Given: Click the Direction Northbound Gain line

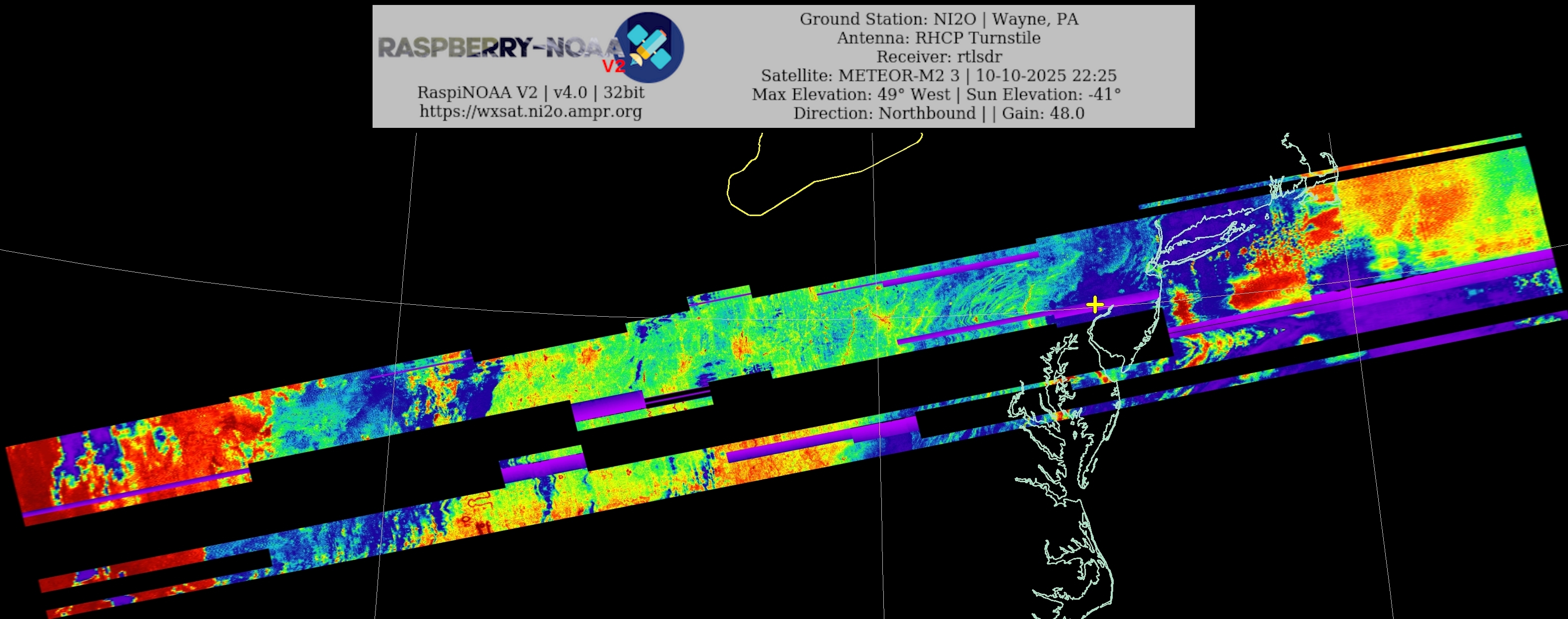Looking at the screenshot, I should tap(939, 113).
